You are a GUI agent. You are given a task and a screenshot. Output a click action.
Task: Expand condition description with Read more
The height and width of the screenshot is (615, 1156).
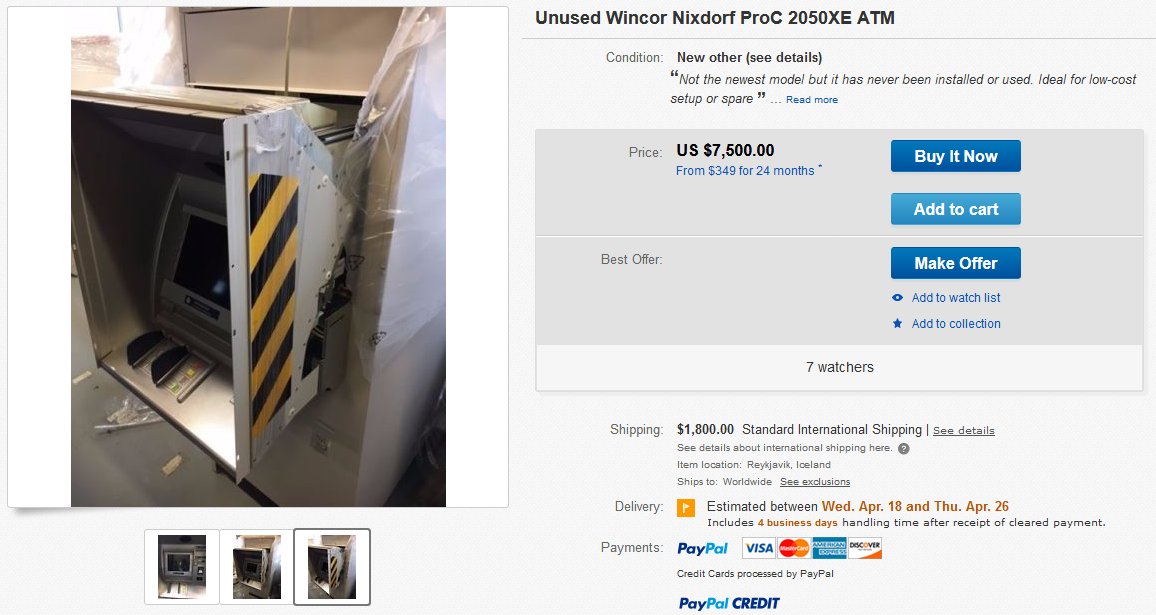812,100
